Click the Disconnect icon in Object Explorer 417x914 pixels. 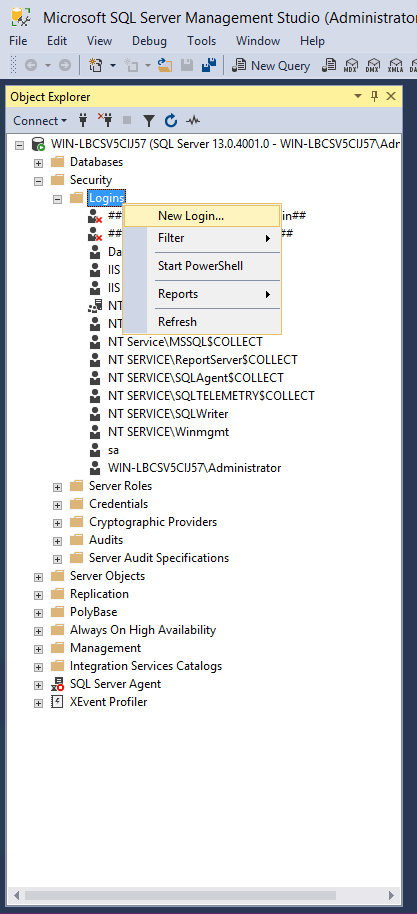click(x=105, y=121)
